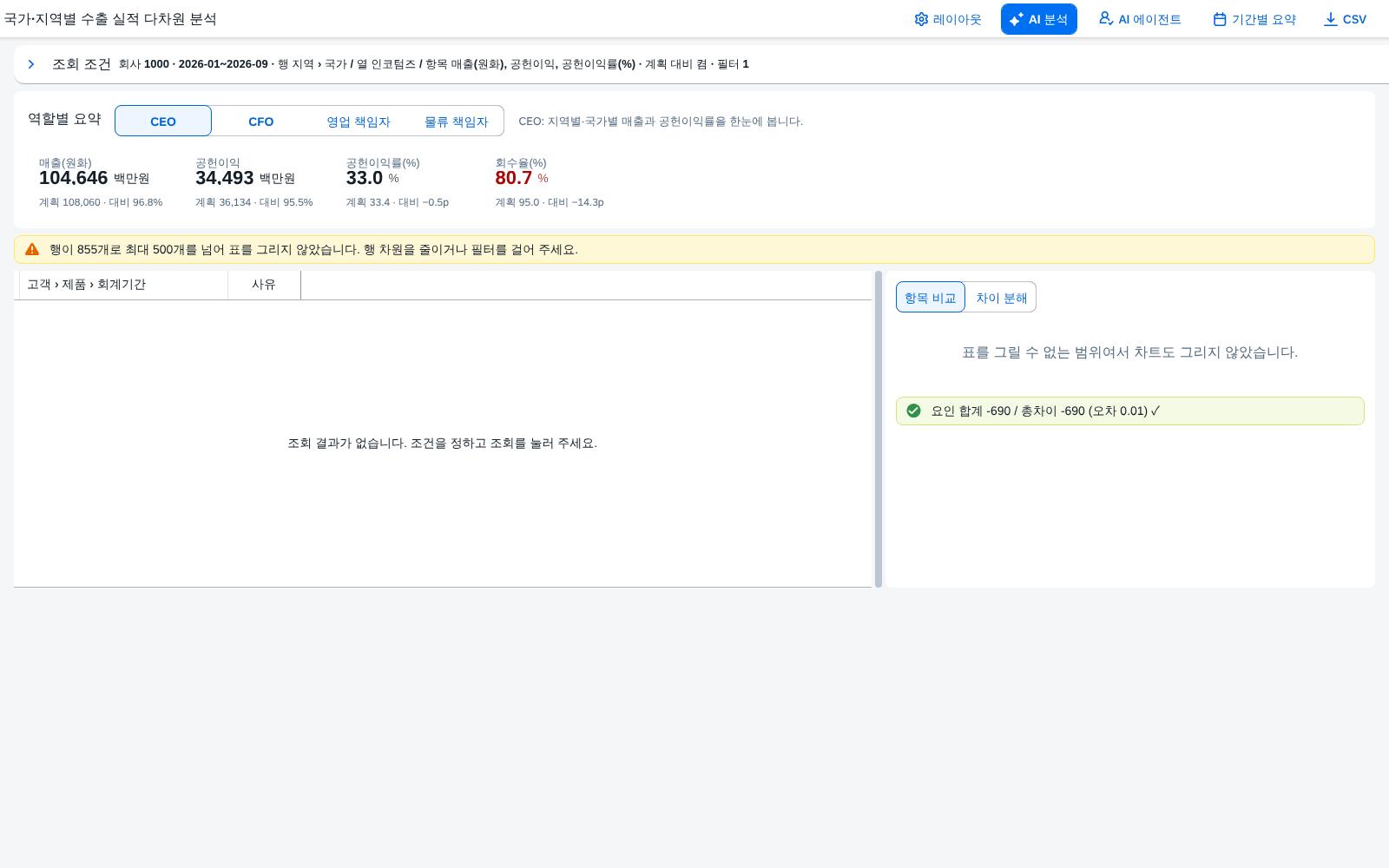1389x868 pixels.
Task: Click the plan text 계획 108,060 · 대비 96.8%
Action: (x=101, y=202)
